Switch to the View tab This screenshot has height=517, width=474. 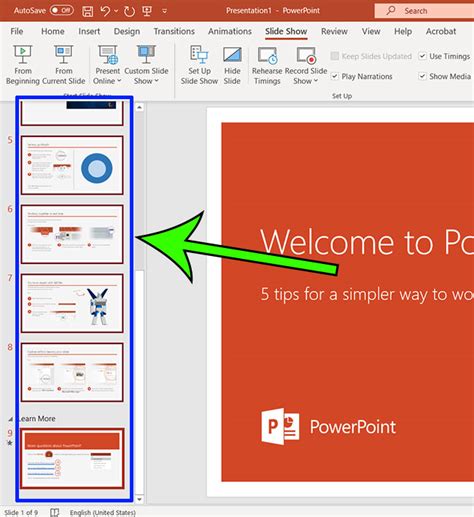(371, 31)
